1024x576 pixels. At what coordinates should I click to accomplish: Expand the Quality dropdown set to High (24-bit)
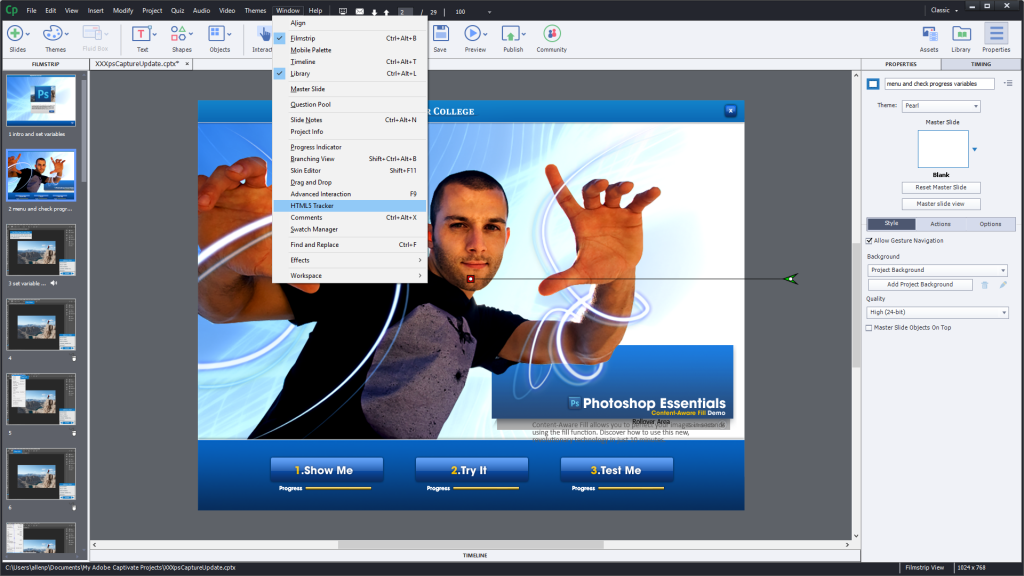(937, 313)
